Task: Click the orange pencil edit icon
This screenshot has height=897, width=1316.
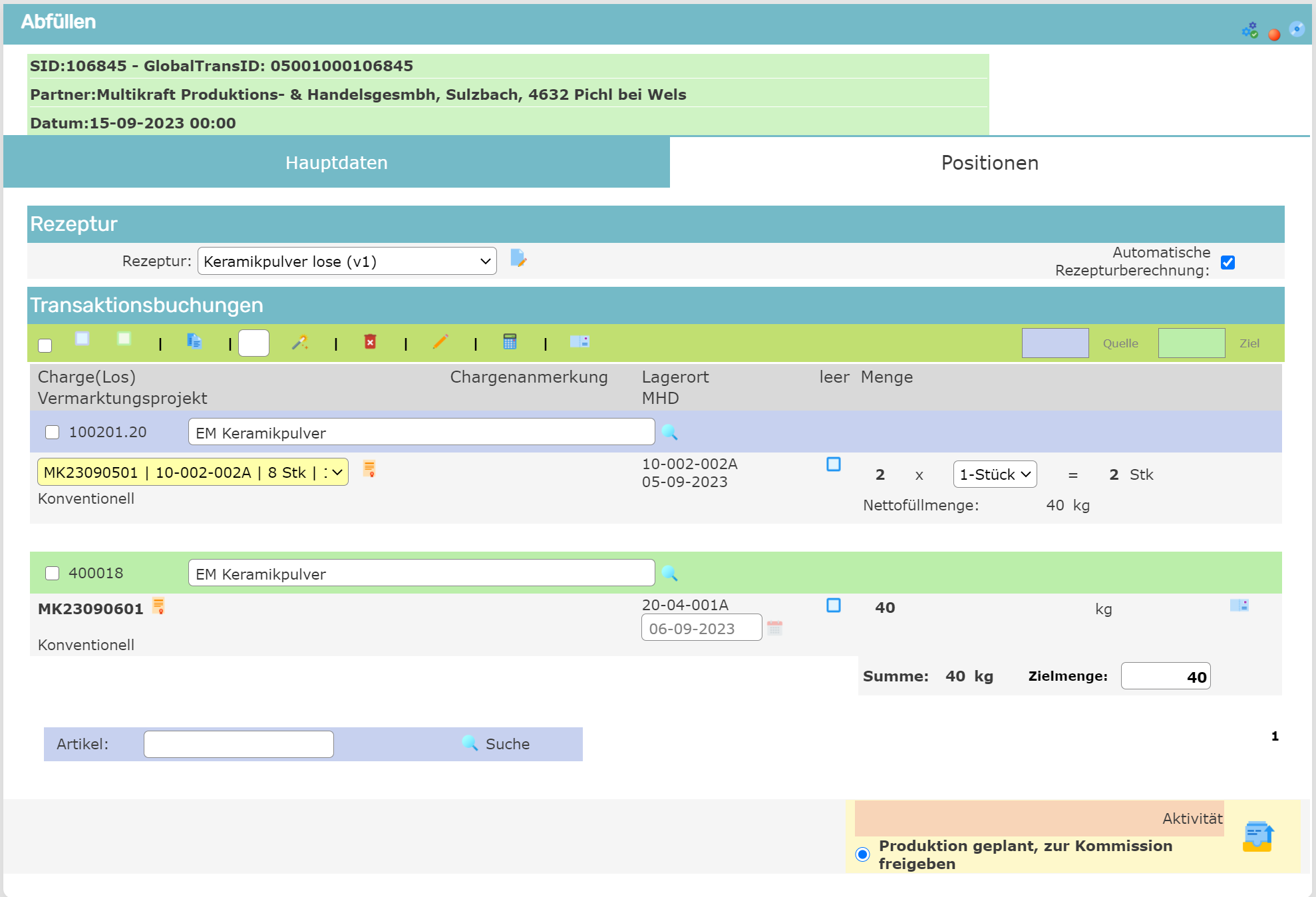Action: (440, 342)
